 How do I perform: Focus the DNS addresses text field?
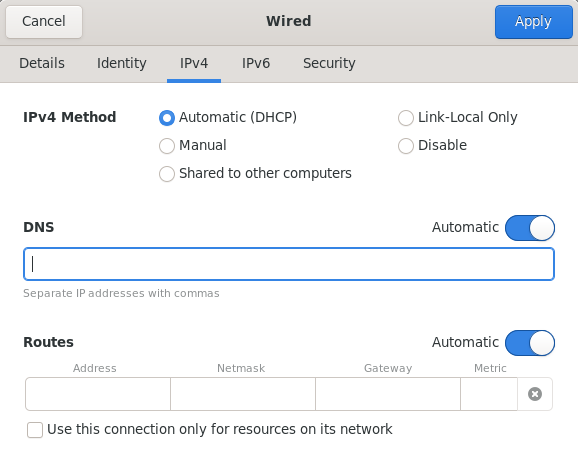point(289,264)
